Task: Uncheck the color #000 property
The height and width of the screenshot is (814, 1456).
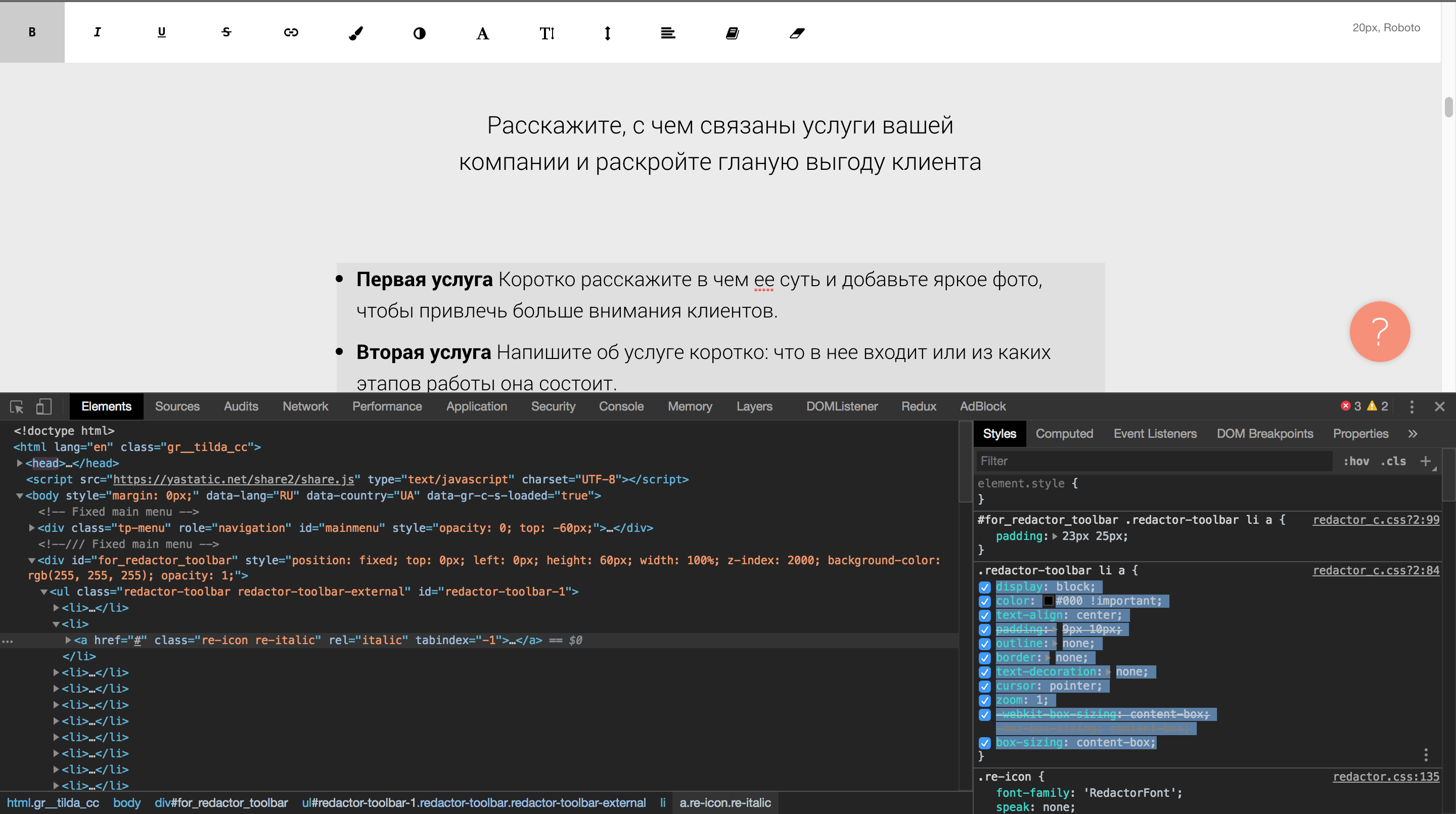Action: click(985, 601)
